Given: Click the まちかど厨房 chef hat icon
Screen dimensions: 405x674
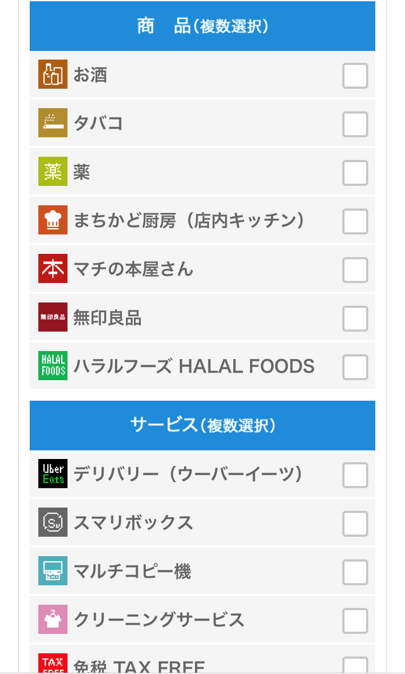Looking at the screenshot, I should (x=53, y=220).
